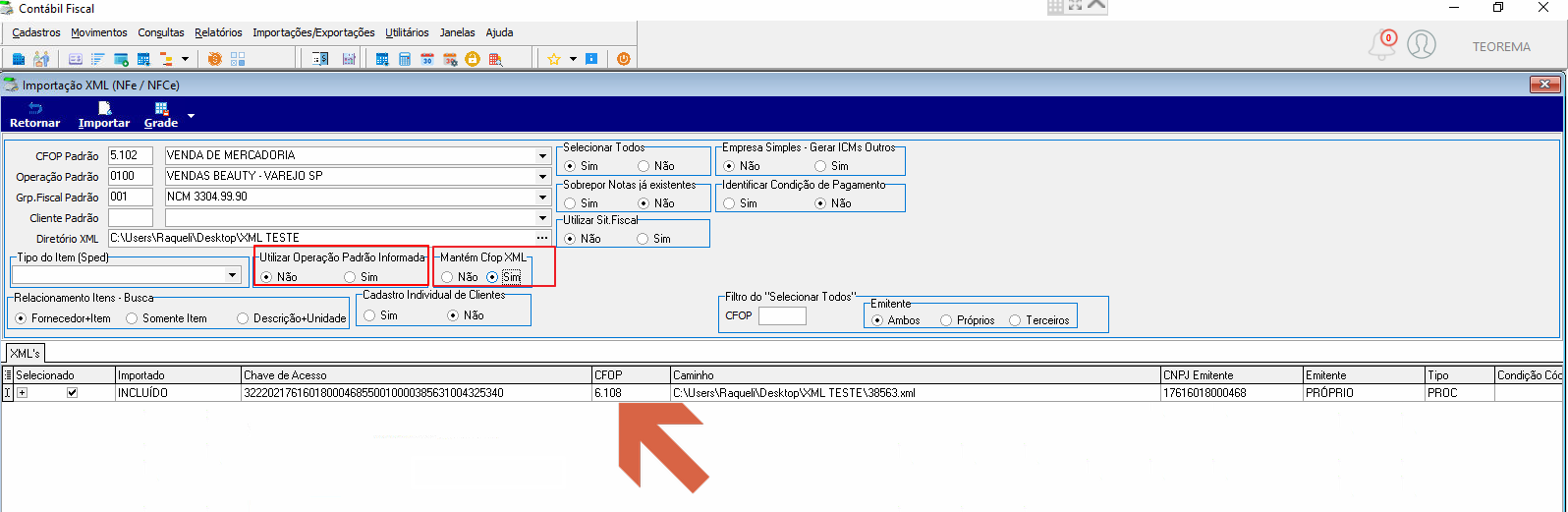Open the calculator icon in toolbar
This screenshot has width=1568, height=512.
pos(405,59)
